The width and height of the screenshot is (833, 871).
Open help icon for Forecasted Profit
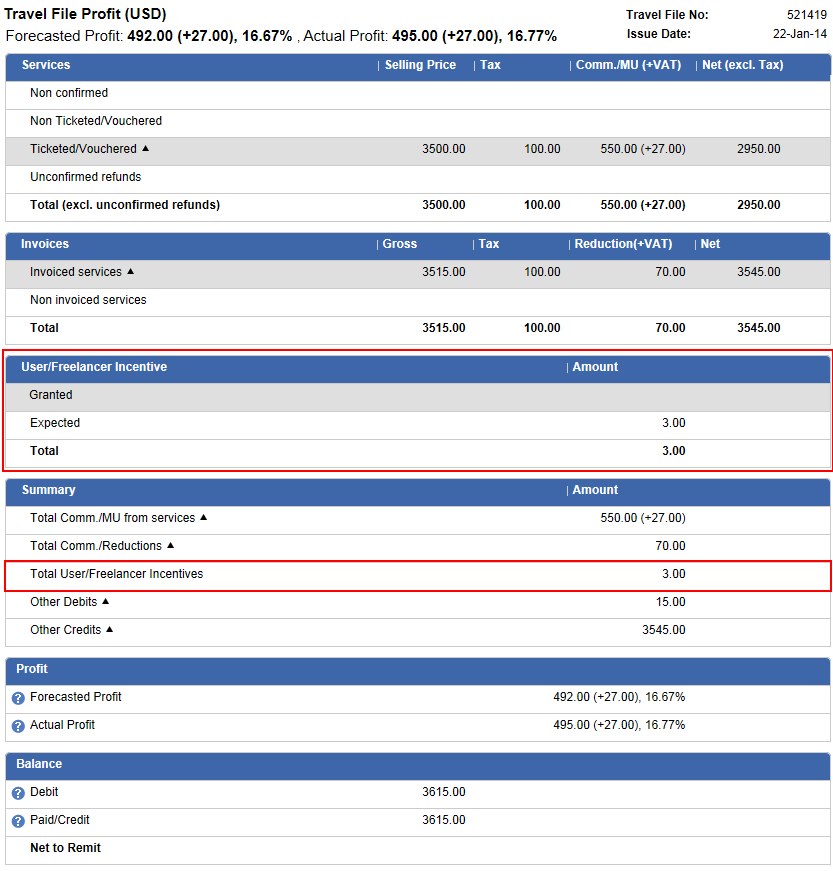[18, 698]
